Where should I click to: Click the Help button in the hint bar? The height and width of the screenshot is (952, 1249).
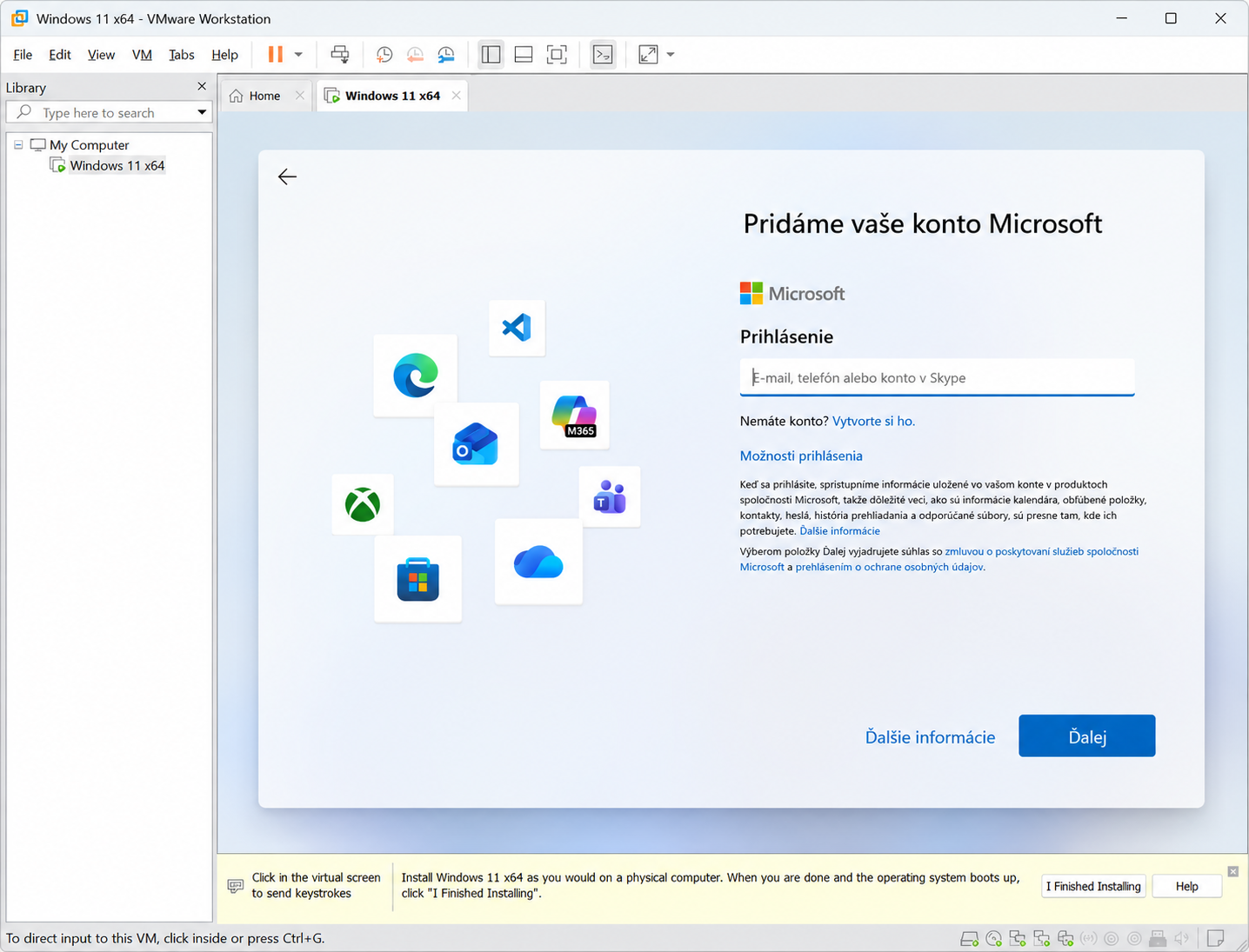[1186, 886]
